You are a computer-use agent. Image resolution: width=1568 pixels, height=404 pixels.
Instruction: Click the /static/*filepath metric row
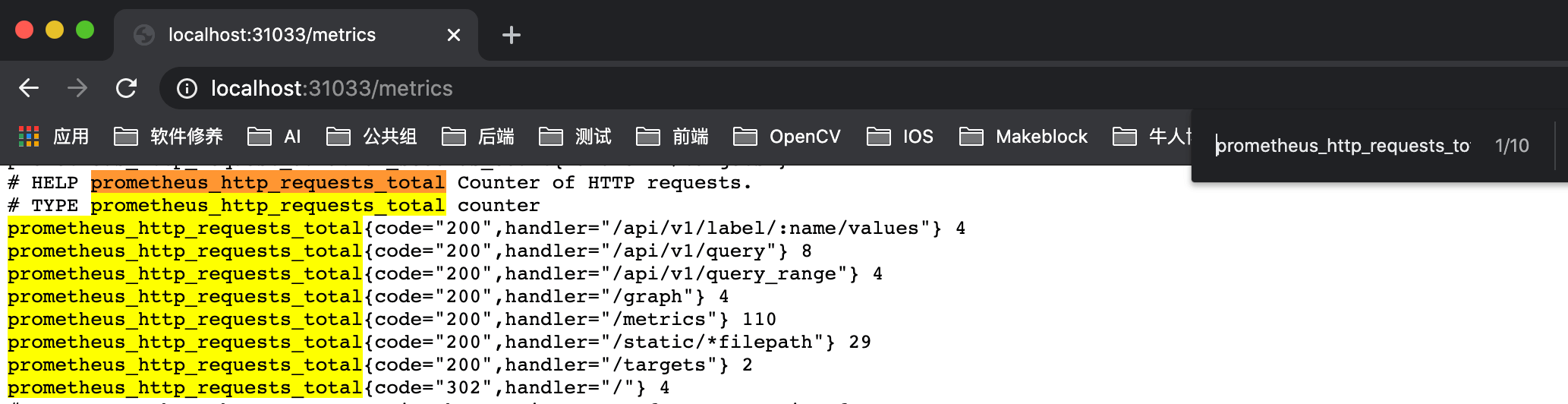pos(439,342)
